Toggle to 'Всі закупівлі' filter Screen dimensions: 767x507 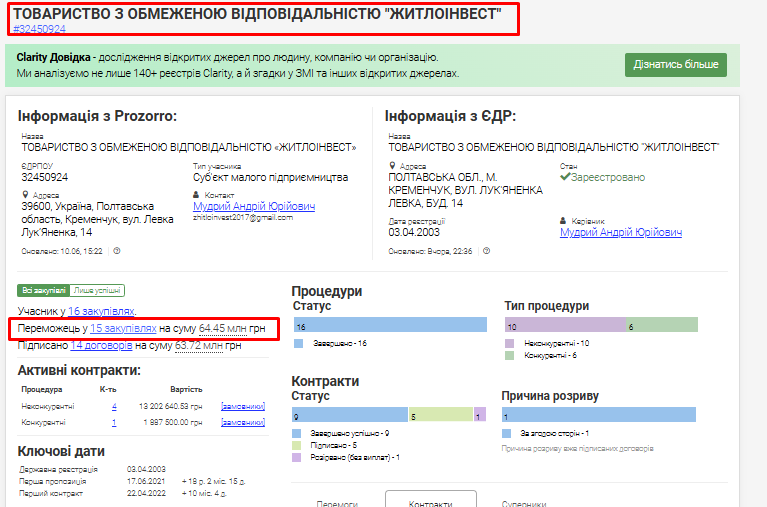[42, 290]
